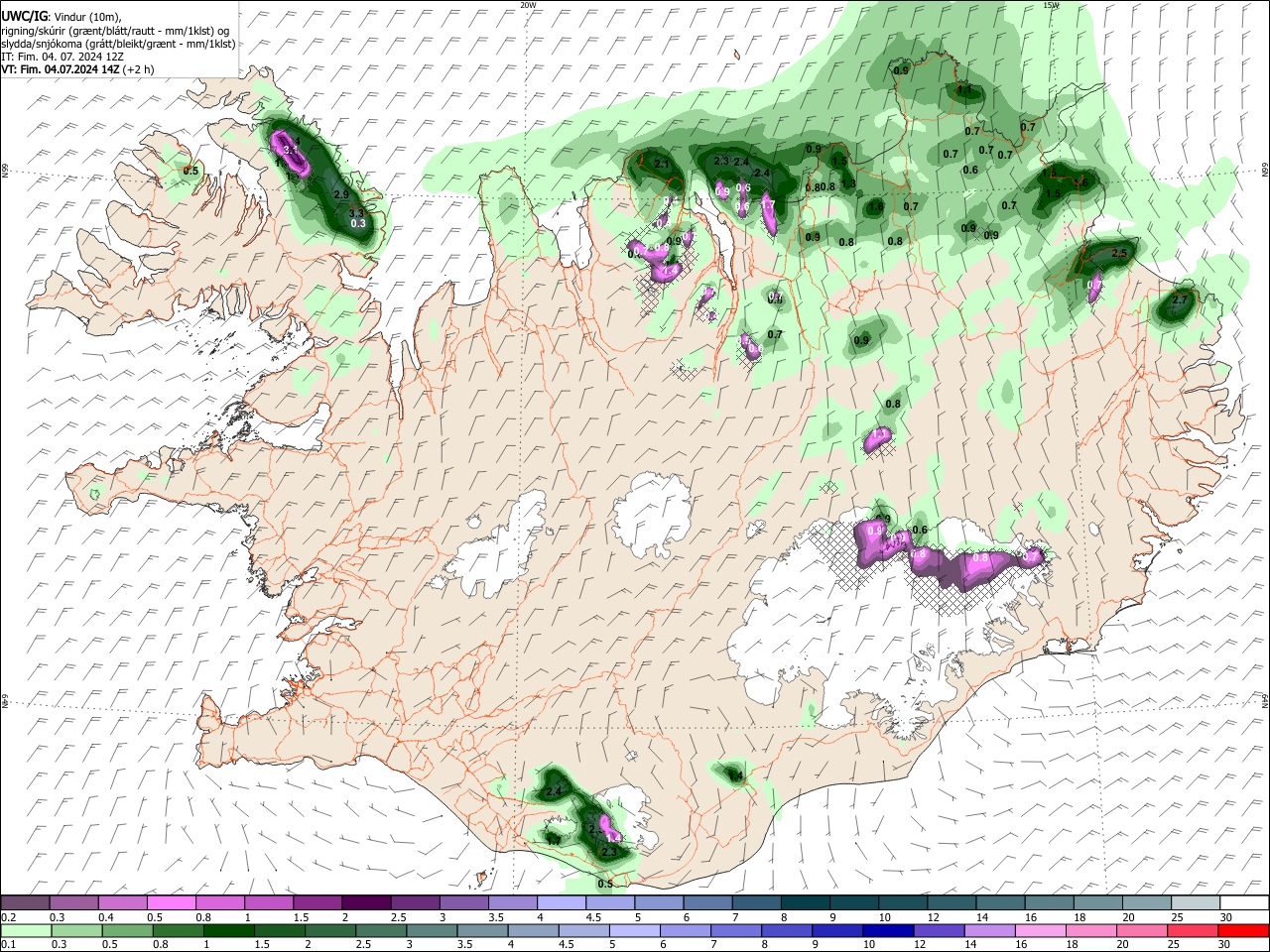
Task: Click the 2.7 value on east coast
Action: 1180,299
